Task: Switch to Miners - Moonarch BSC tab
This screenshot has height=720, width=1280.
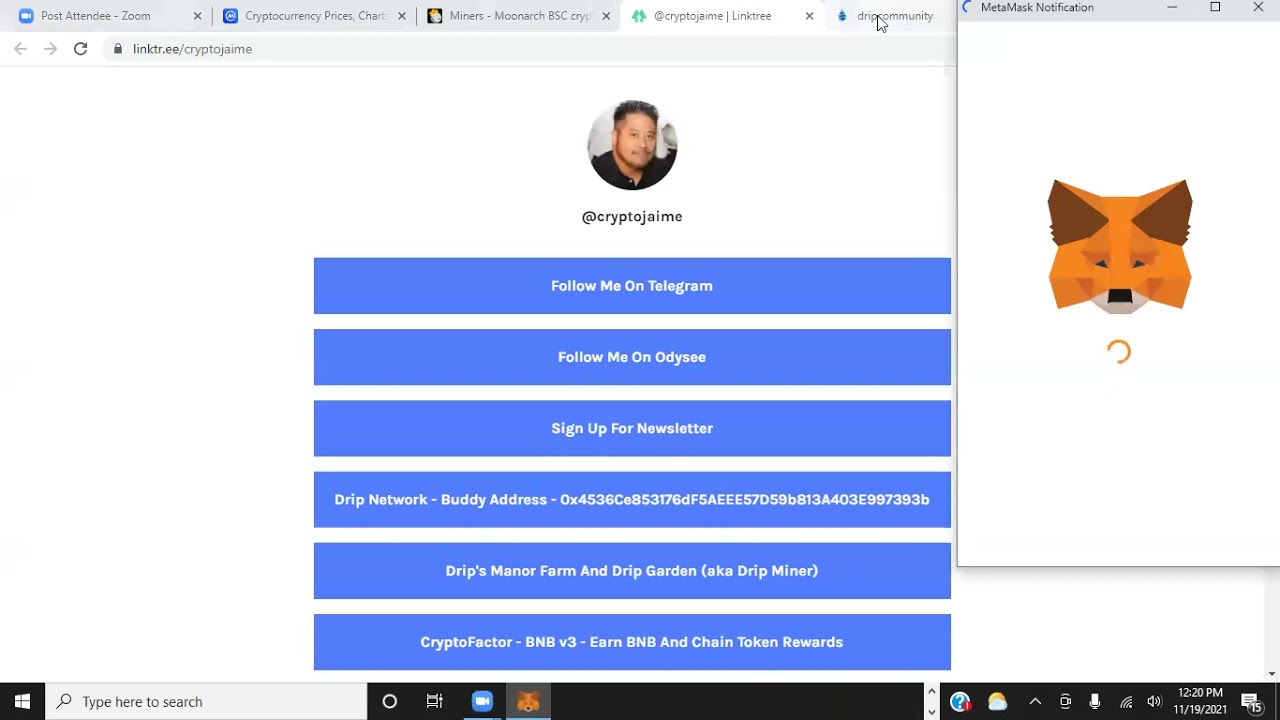Action: click(520, 16)
